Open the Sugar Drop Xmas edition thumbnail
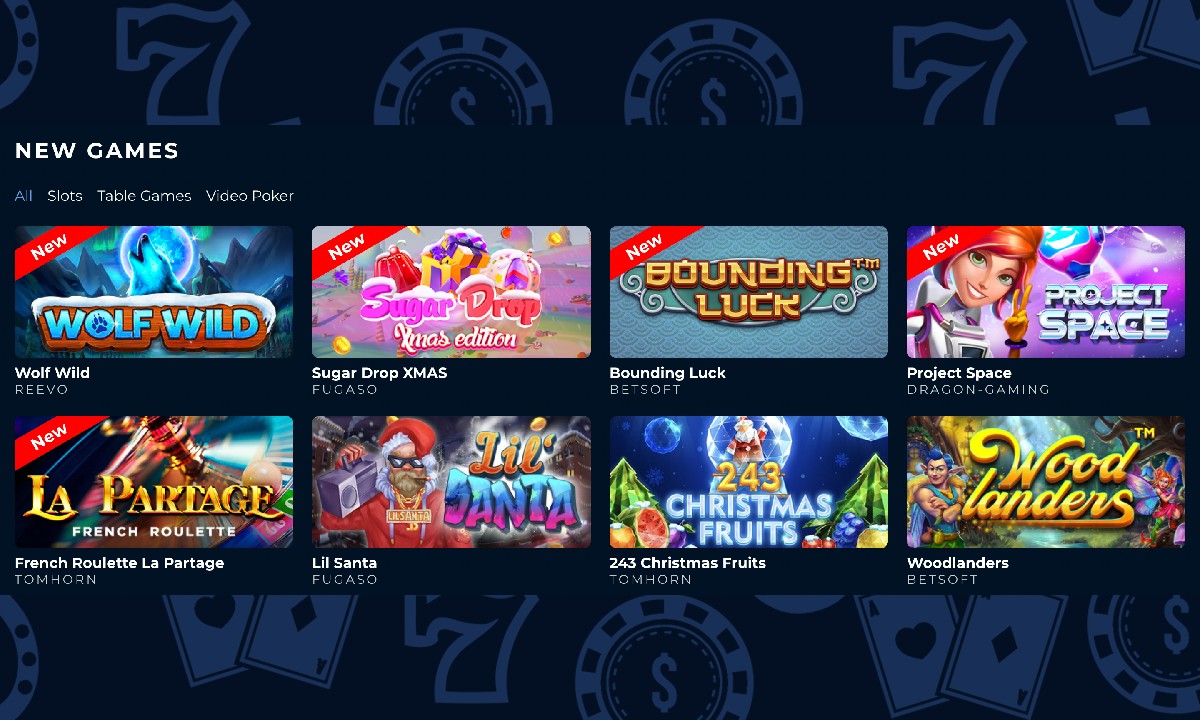 point(451,292)
